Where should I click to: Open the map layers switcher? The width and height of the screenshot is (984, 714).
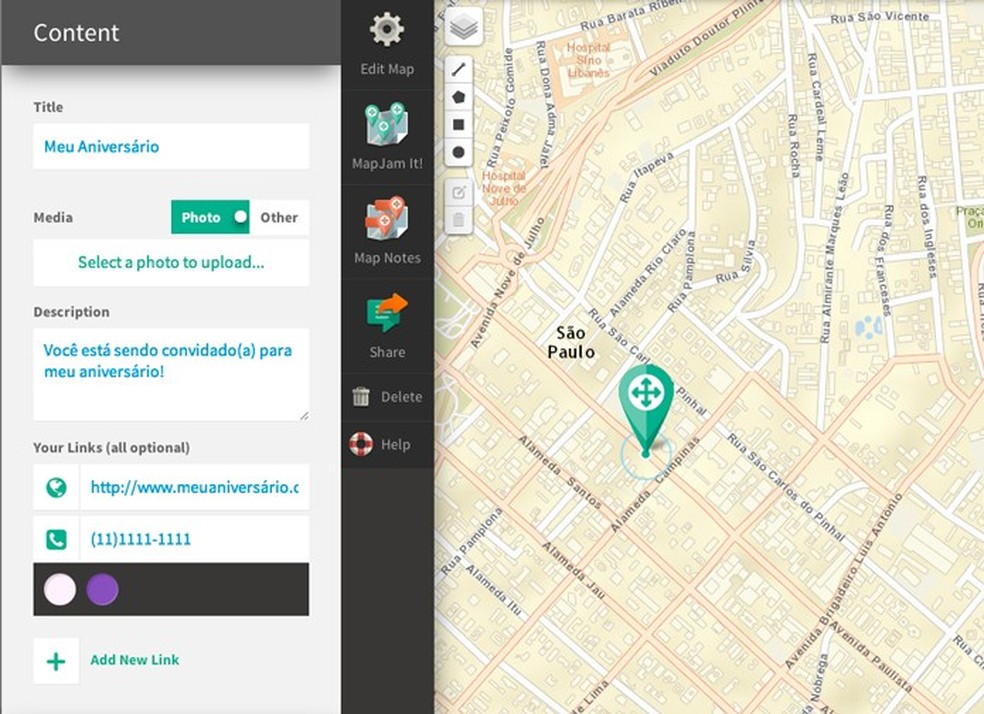tap(464, 27)
